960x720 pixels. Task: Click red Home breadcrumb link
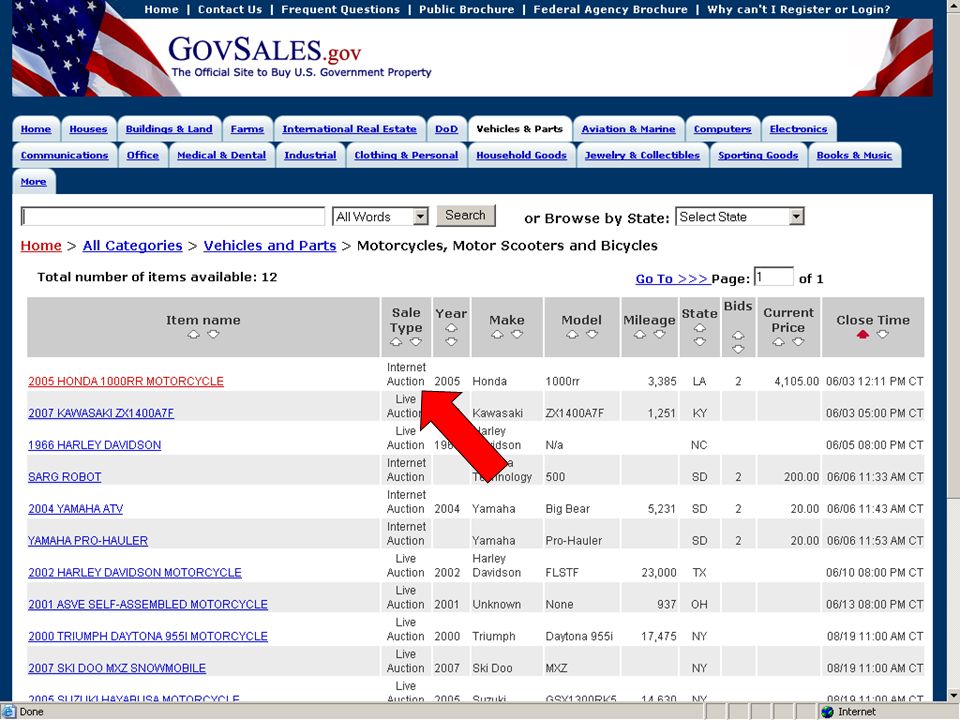41,246
